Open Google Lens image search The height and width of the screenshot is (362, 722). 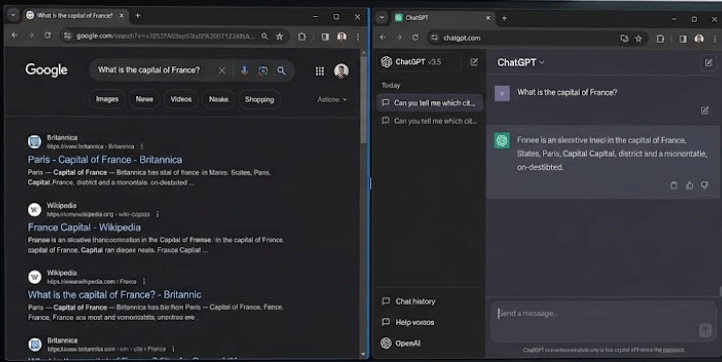coord(263,70)
